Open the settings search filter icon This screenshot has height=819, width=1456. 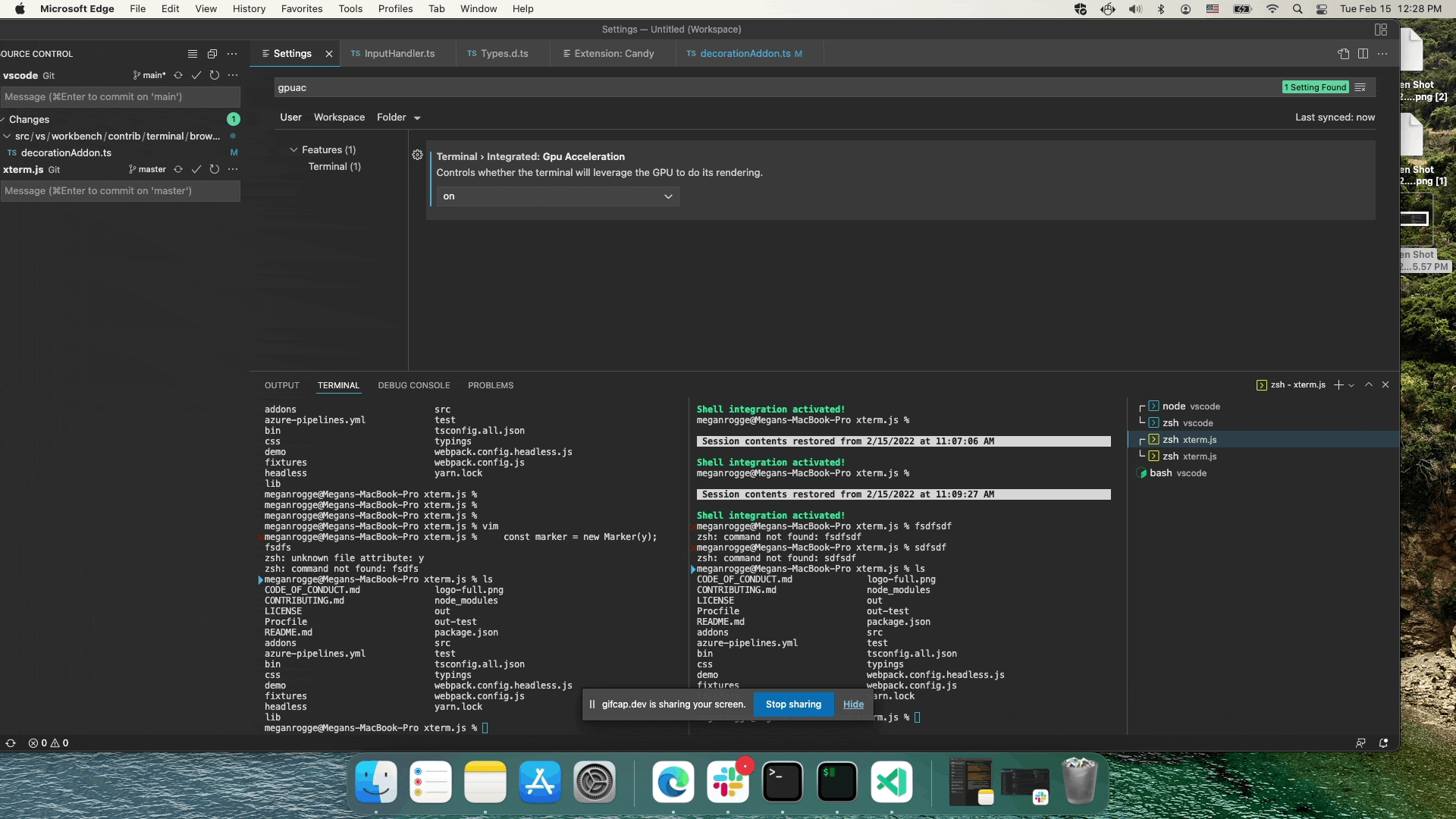(x=1360, y=87)
